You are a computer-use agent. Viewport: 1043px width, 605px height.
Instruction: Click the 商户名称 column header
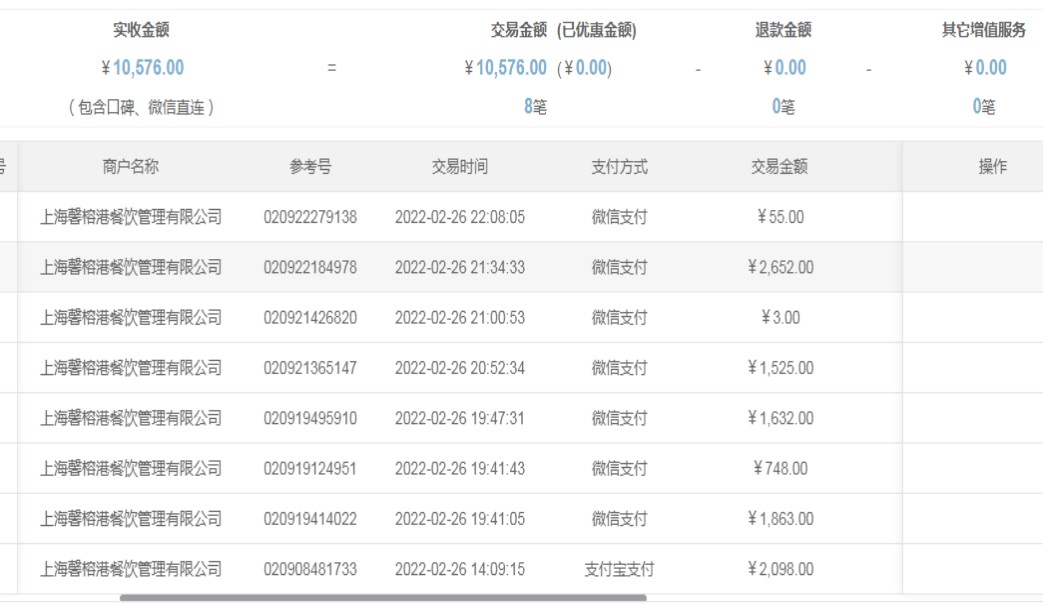(130, 167)
